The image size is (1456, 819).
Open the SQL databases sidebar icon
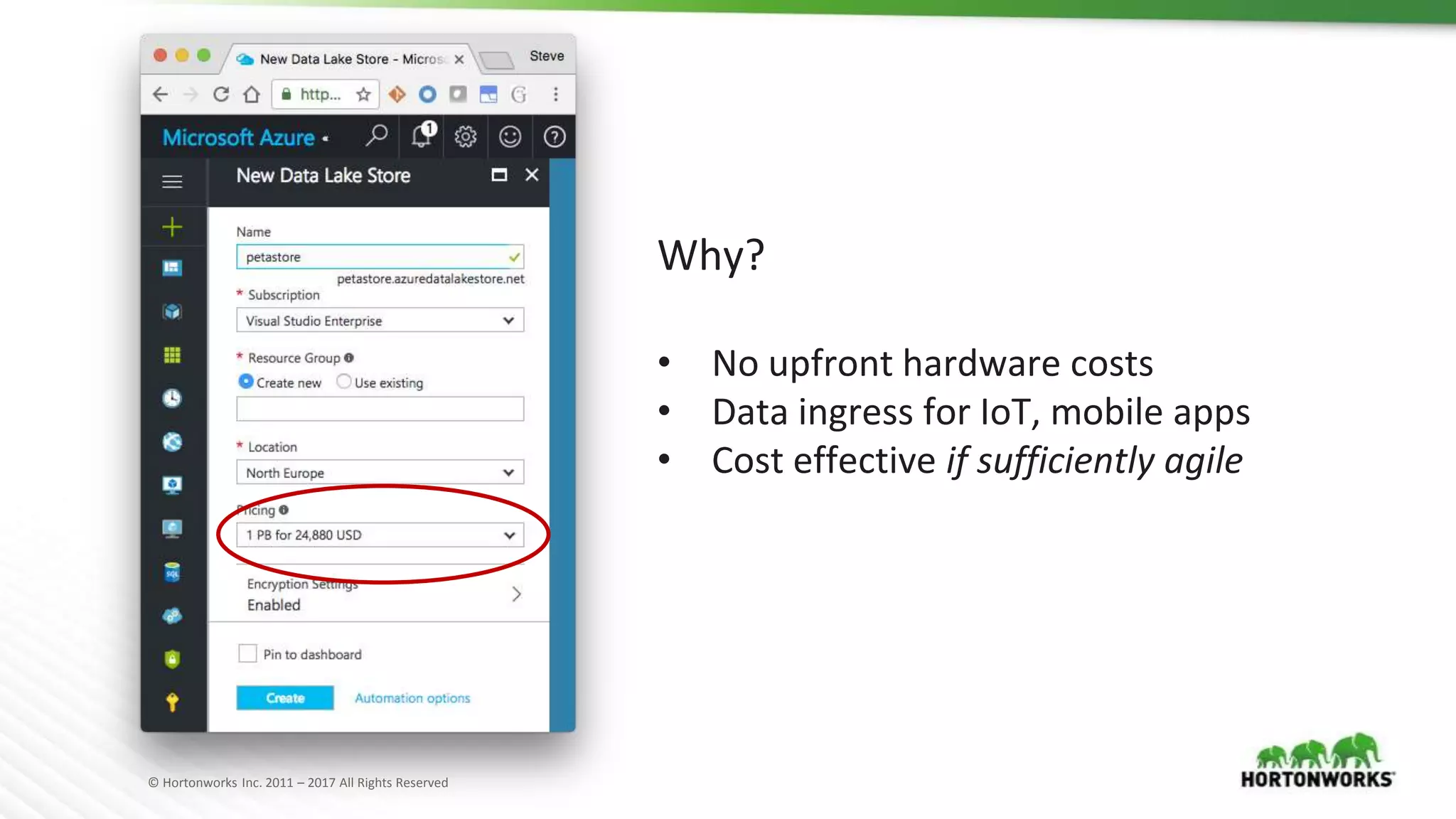172,572
